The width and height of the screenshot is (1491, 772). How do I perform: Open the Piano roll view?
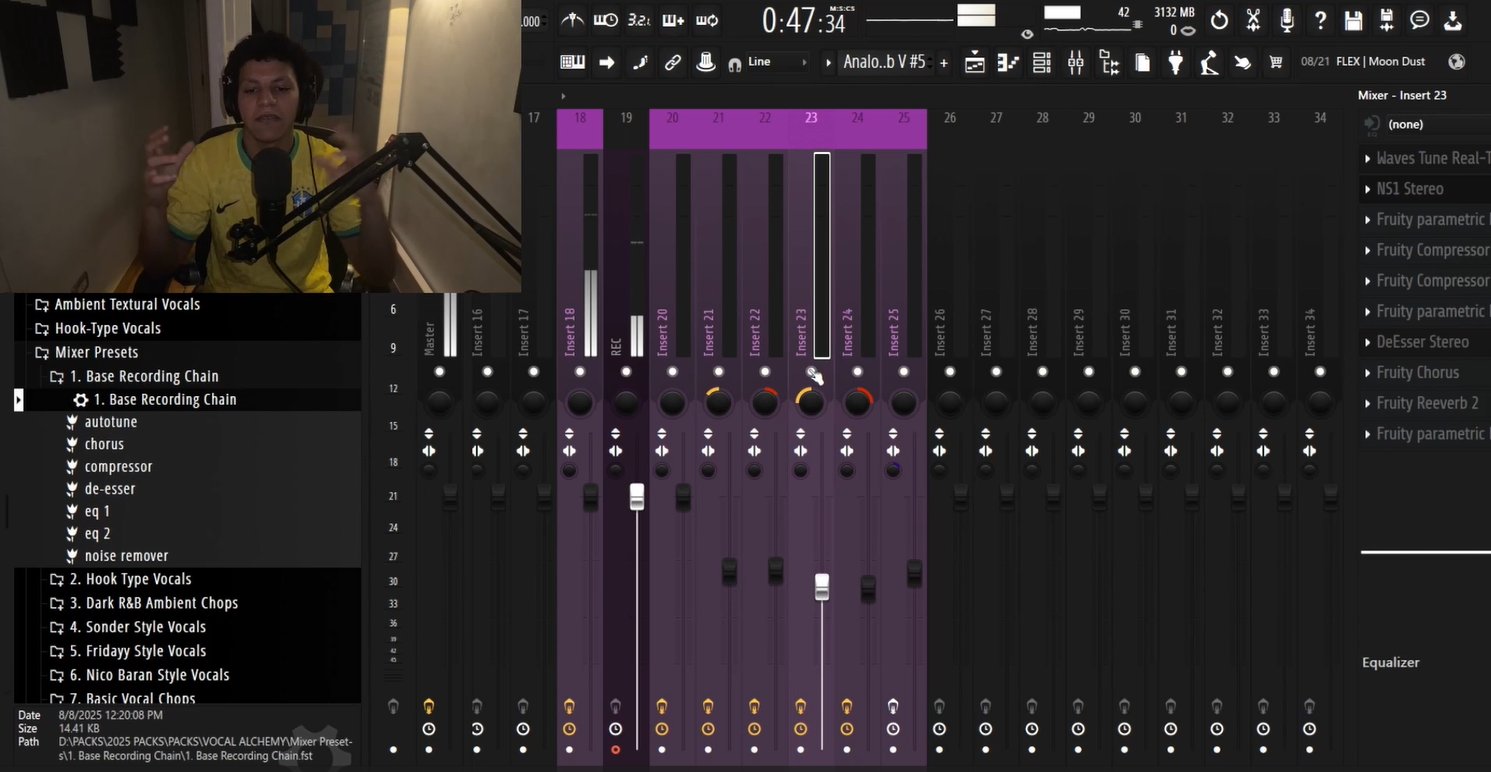1008,63
